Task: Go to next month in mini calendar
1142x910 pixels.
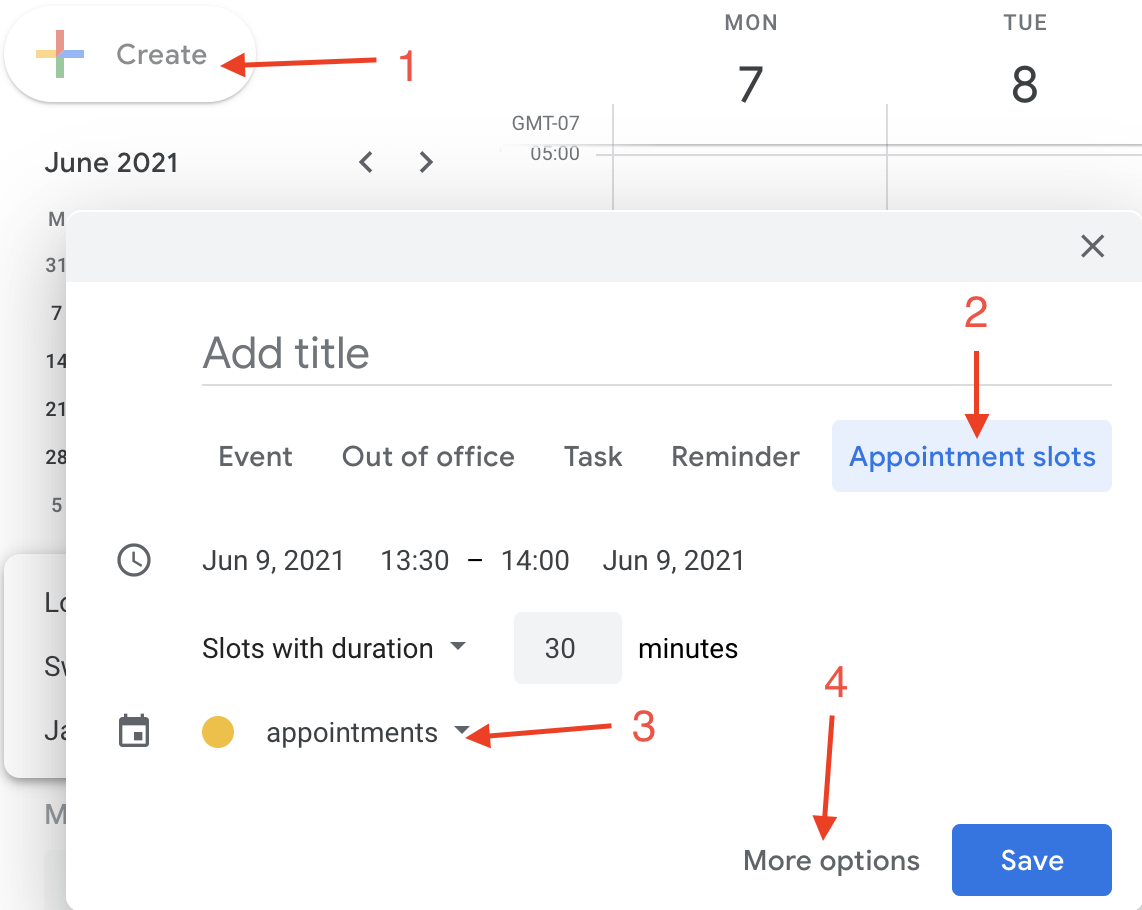Action: click(426, 162)
